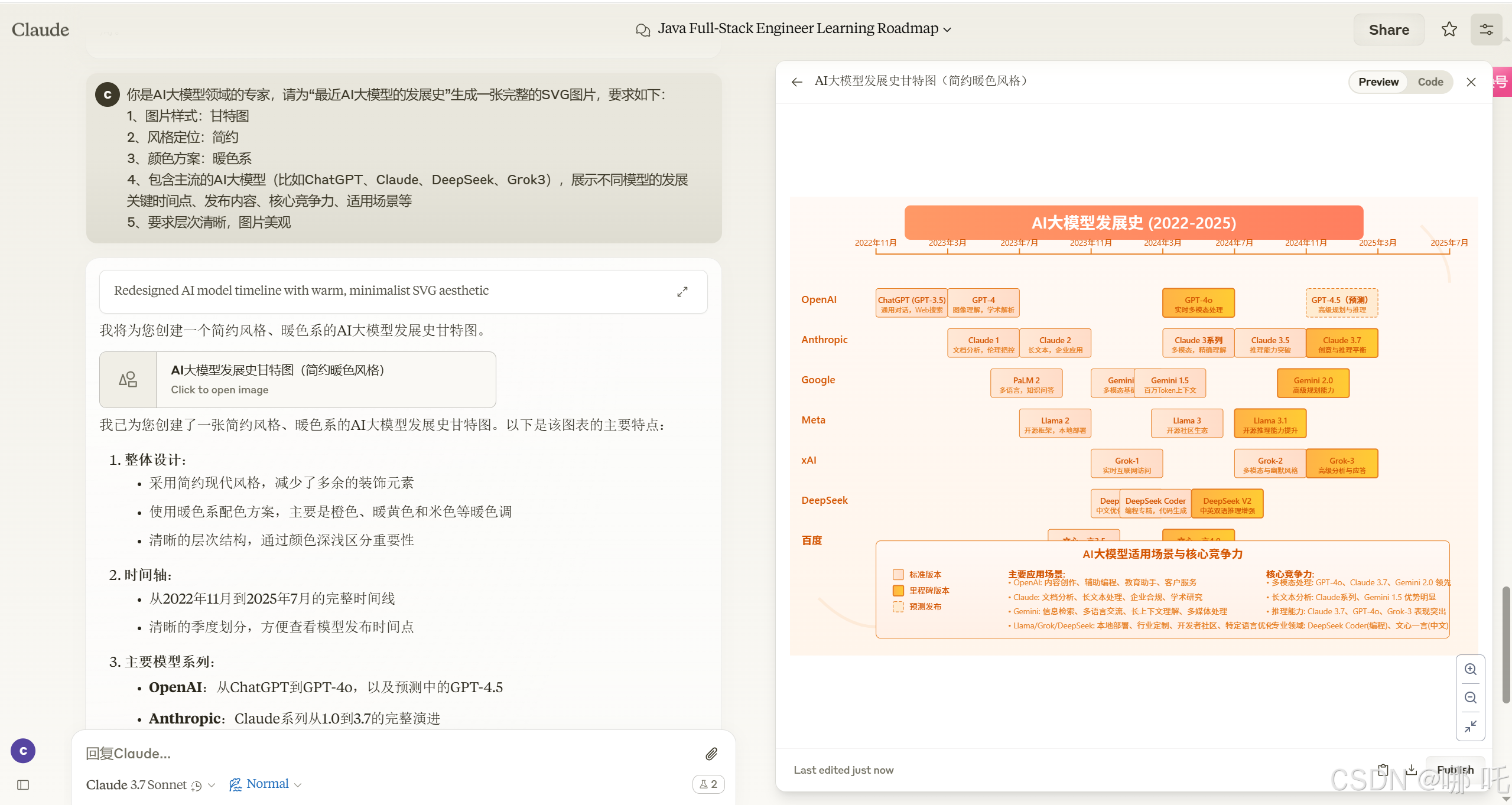Download the artifact file
Viewport: 1512px width, 805px height.
pyautogui.click(x=1412, y=770)
